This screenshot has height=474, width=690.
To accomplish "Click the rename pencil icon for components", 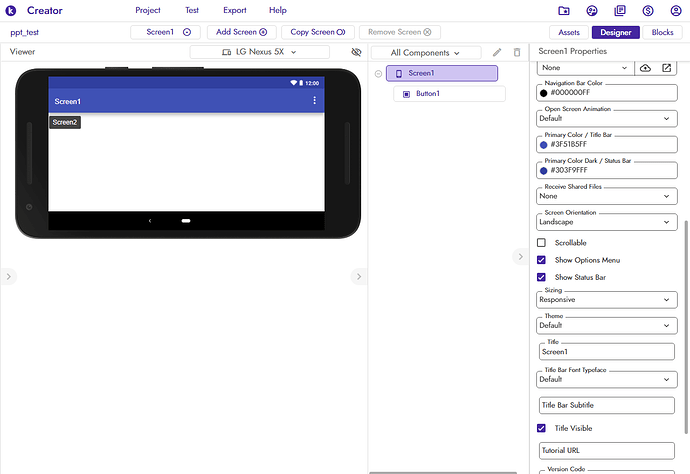I will [497, 52].
